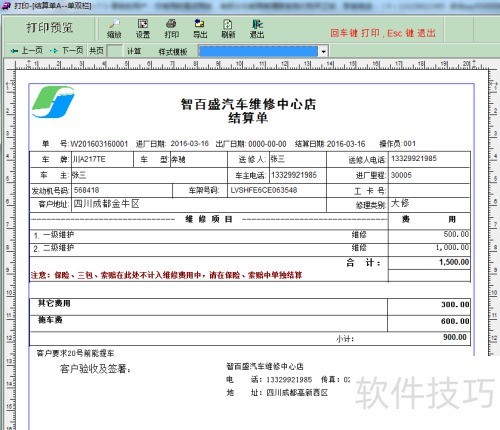Click the 合计 total 1,500.00
The width and height of the screenshot is (500, 430).
coord(454,262)
